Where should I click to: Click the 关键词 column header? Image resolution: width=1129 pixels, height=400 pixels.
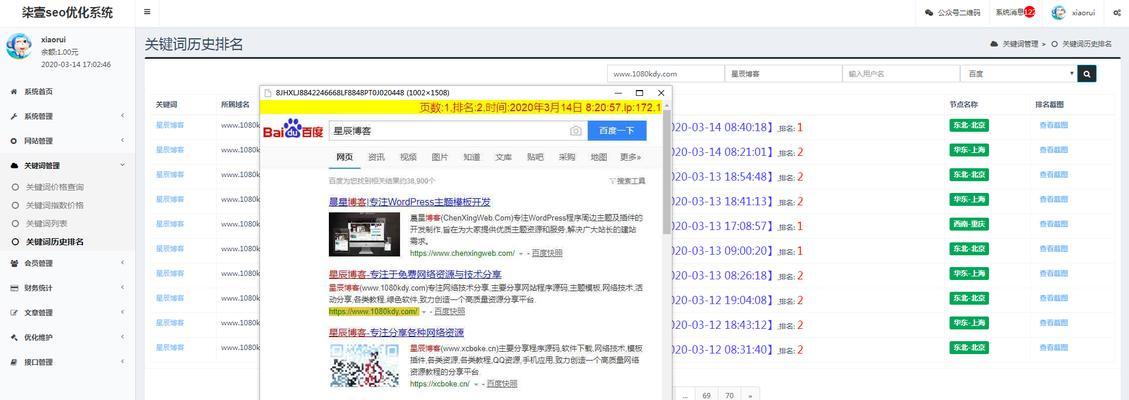tap(166, 104)
